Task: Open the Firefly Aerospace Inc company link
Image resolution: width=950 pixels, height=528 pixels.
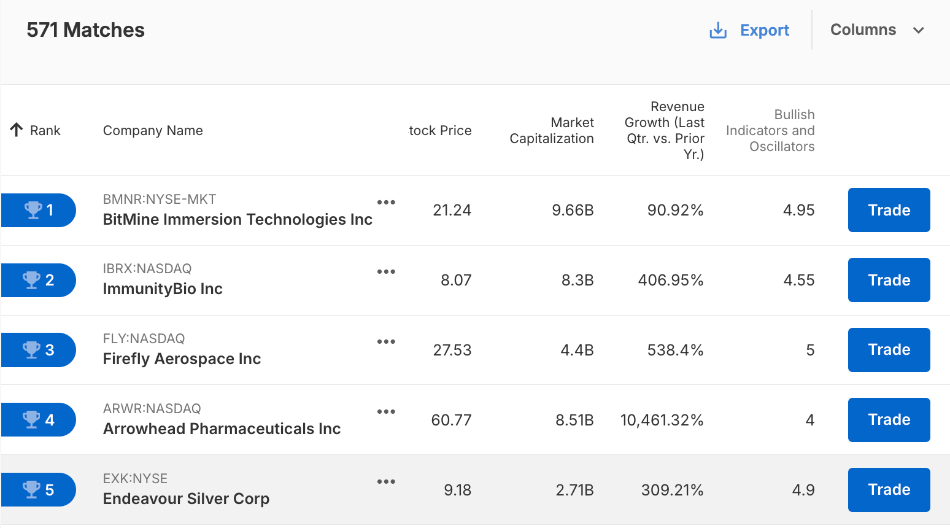Action: [x=182, y=359]
